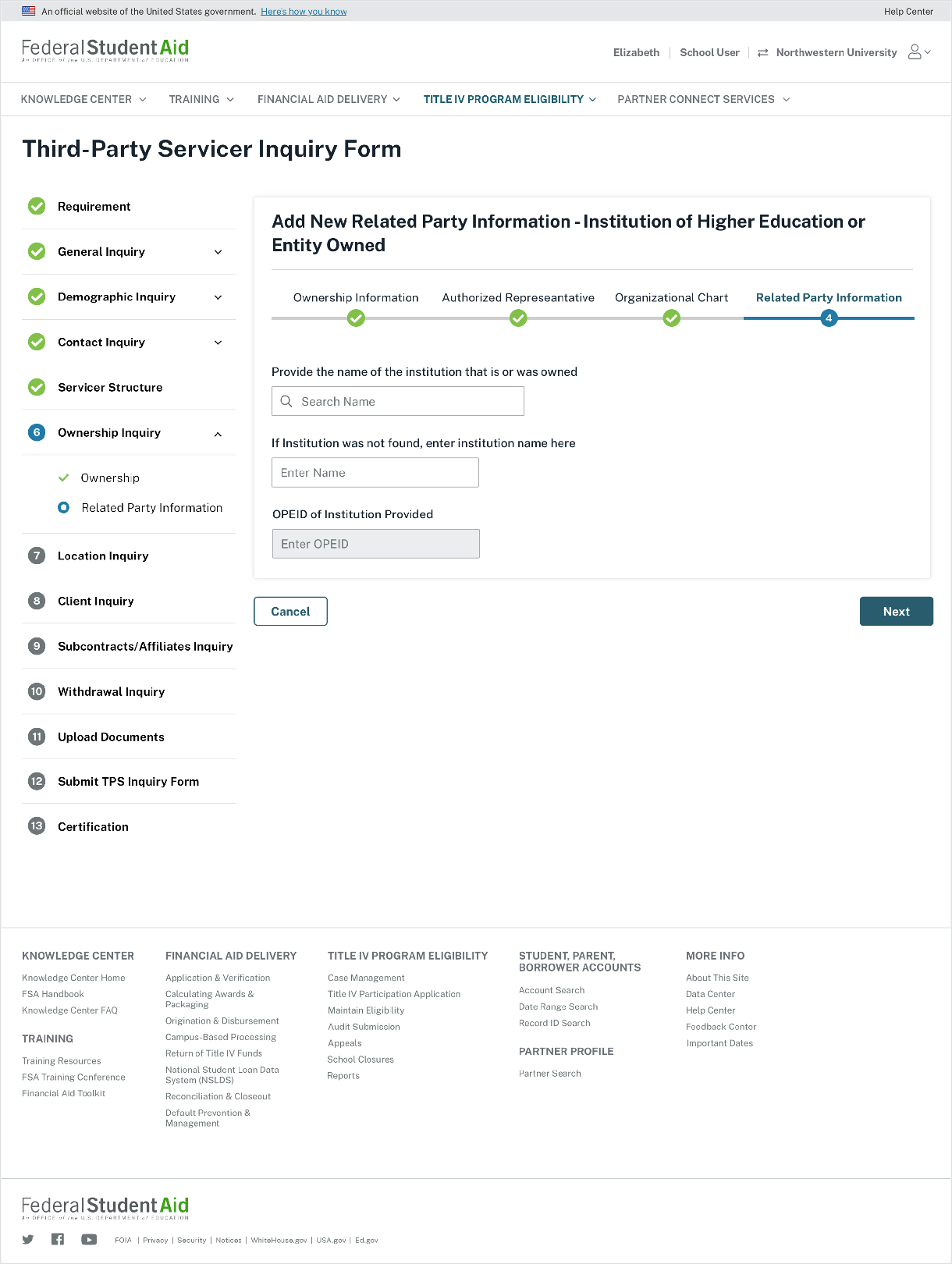Click the Servicer Structure green checkmark icon
This screenshot has width=952, height=1264.
pyautogui.click(x=37, y=387)
